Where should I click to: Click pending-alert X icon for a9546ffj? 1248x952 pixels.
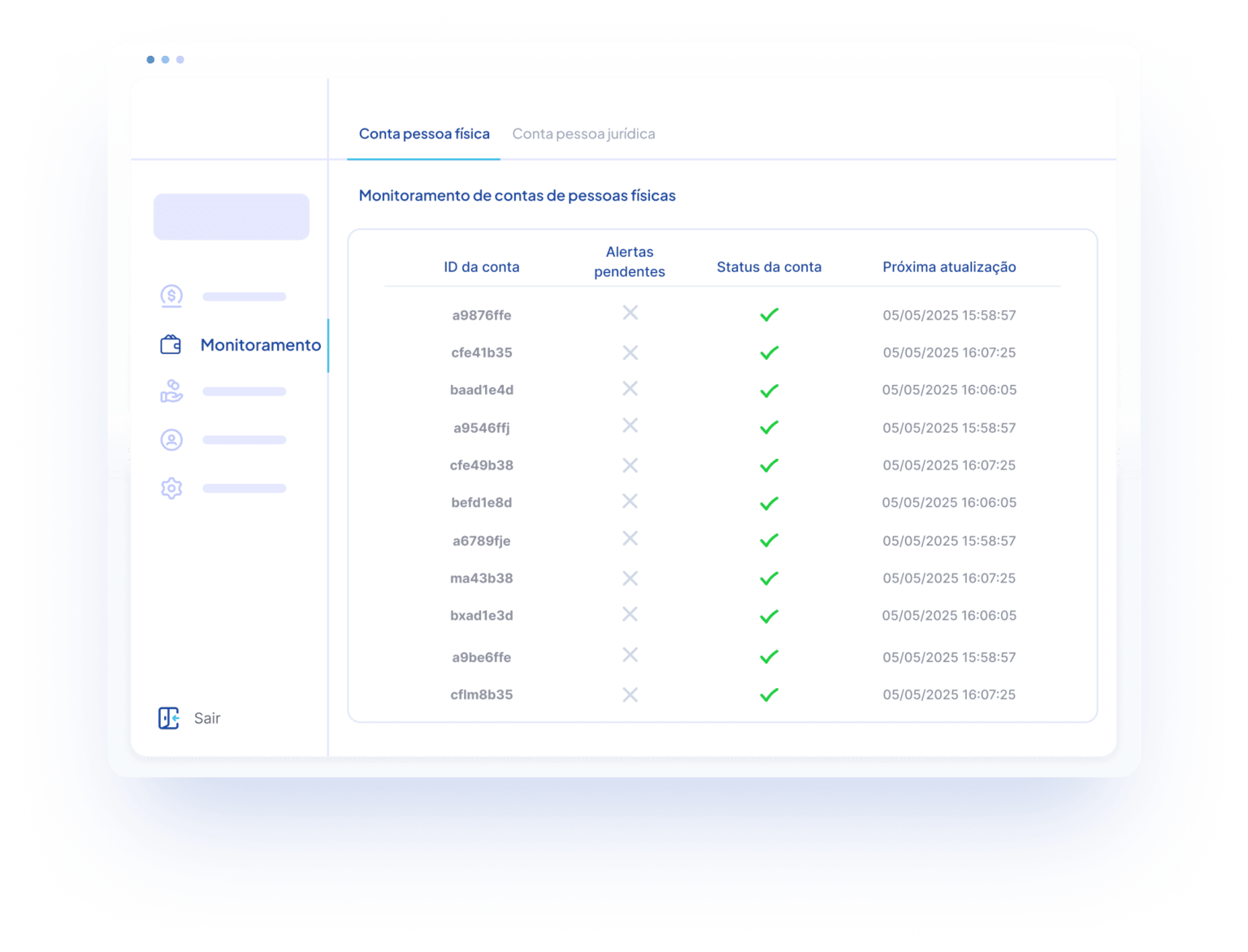pyautogui.click(x=630, y=426)
